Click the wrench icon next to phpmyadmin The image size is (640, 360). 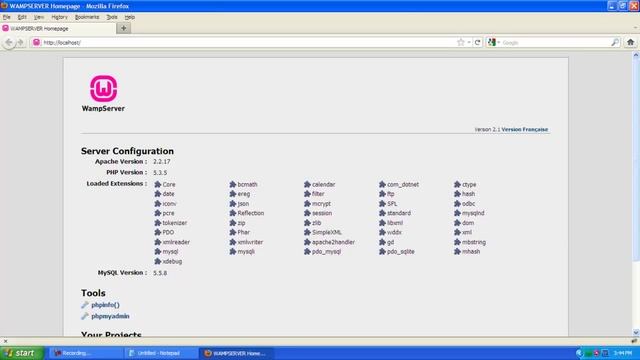click(x=85, y=316)
